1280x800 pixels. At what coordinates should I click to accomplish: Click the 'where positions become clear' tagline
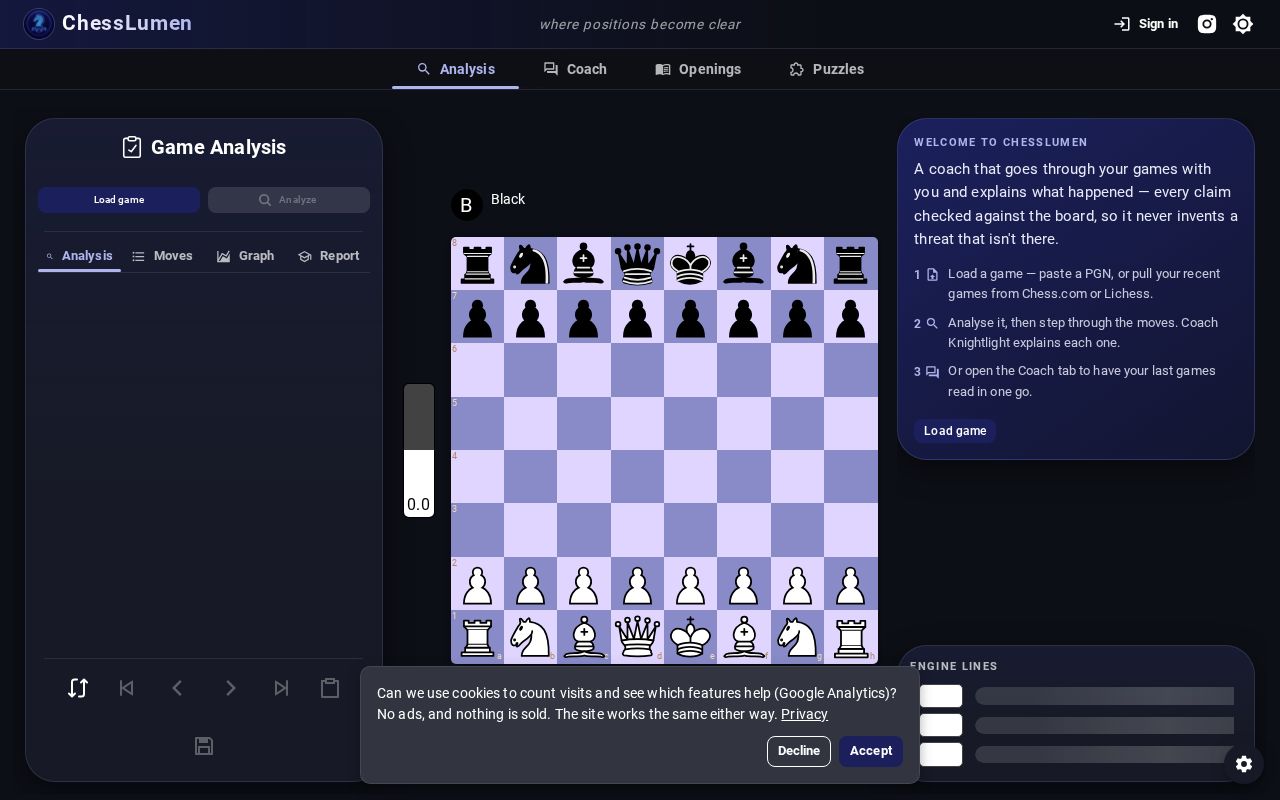tap(640, 24)
